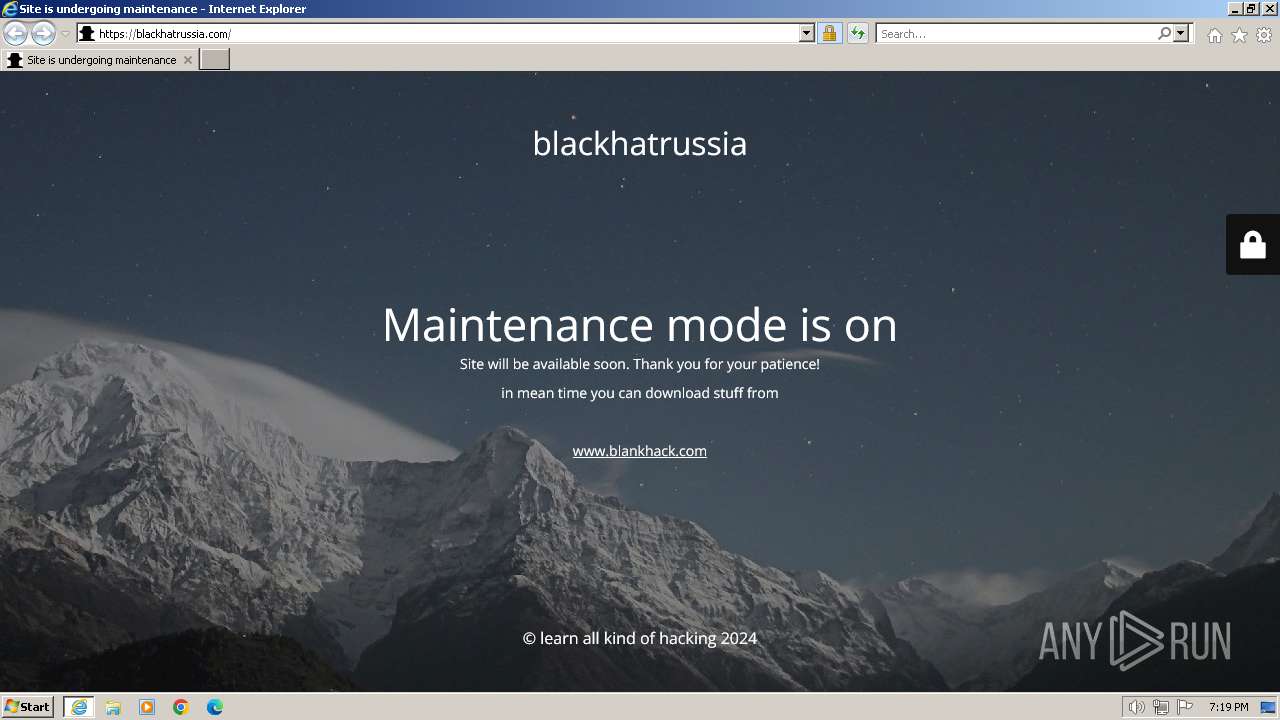Image resolution: width=1280 pixels, height=720 pixels.
Task: Click the browser Forward button
Action: (43, 33)
